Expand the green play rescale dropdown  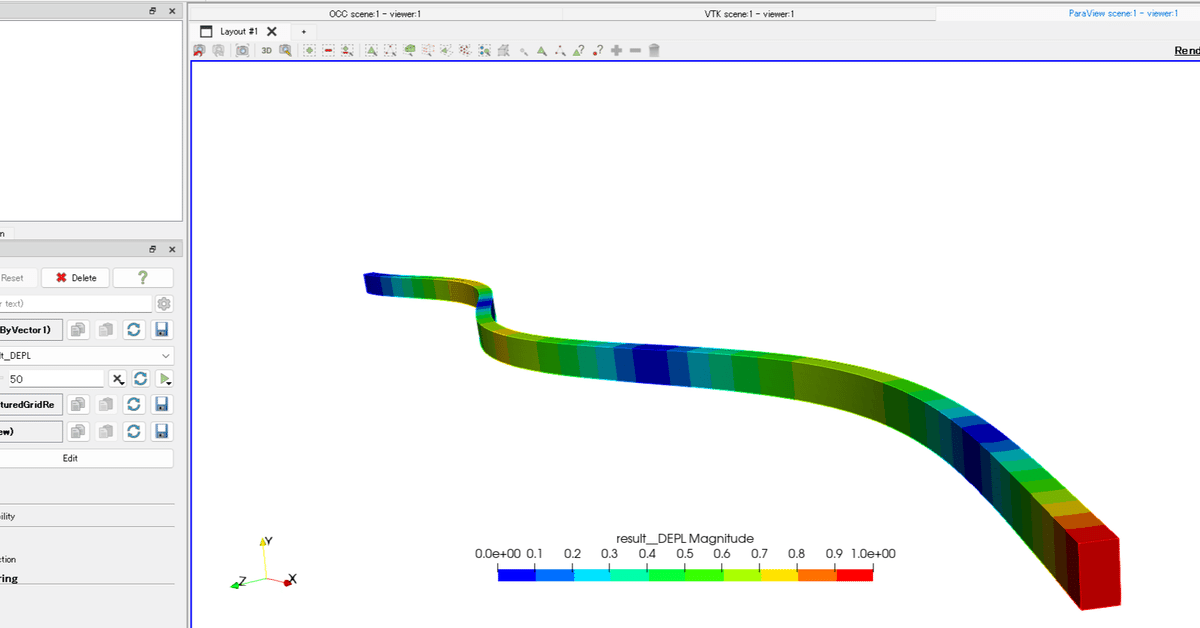[164, 379]
